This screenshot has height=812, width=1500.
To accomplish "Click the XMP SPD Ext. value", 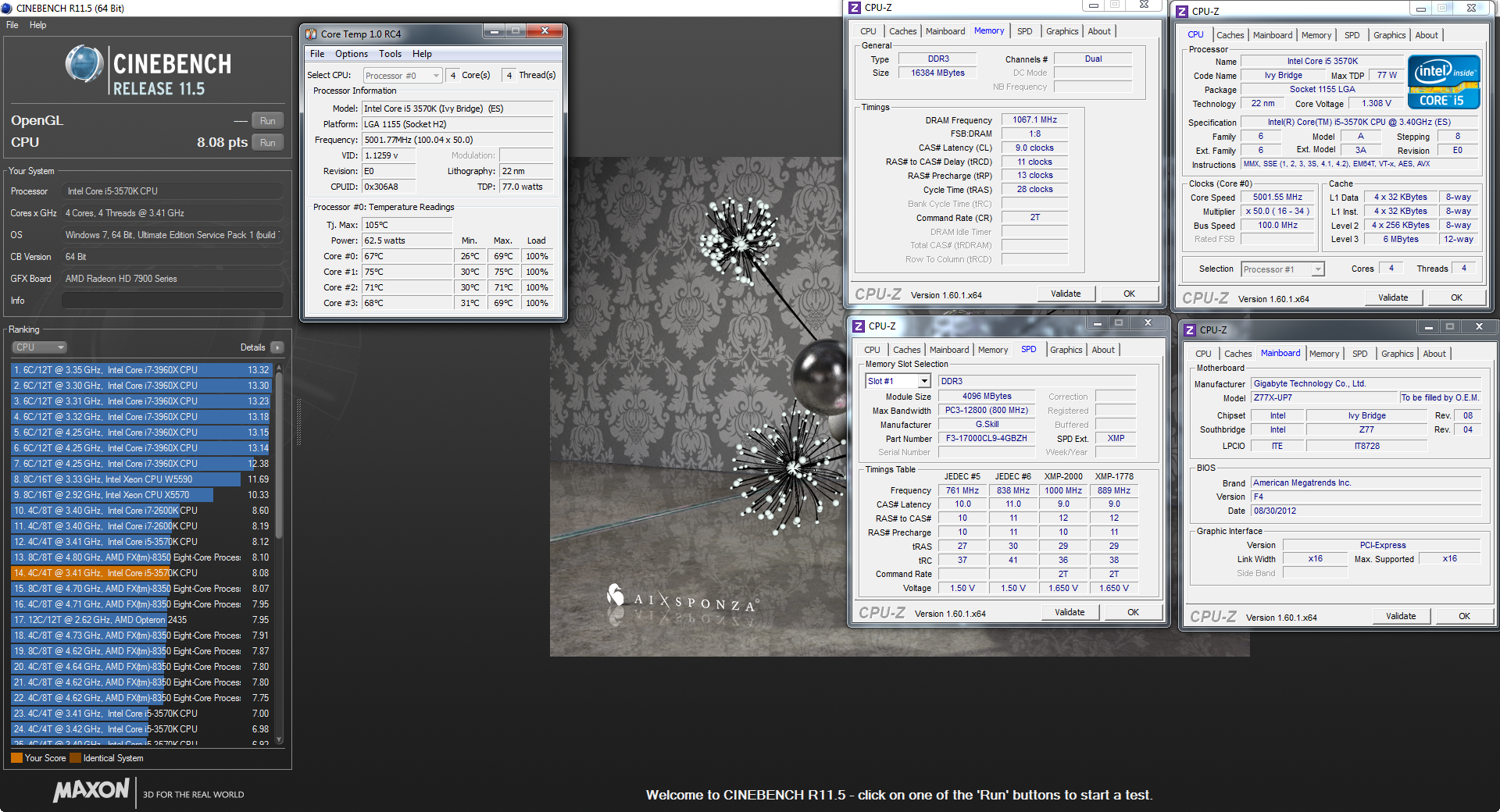I will 1116,439.
